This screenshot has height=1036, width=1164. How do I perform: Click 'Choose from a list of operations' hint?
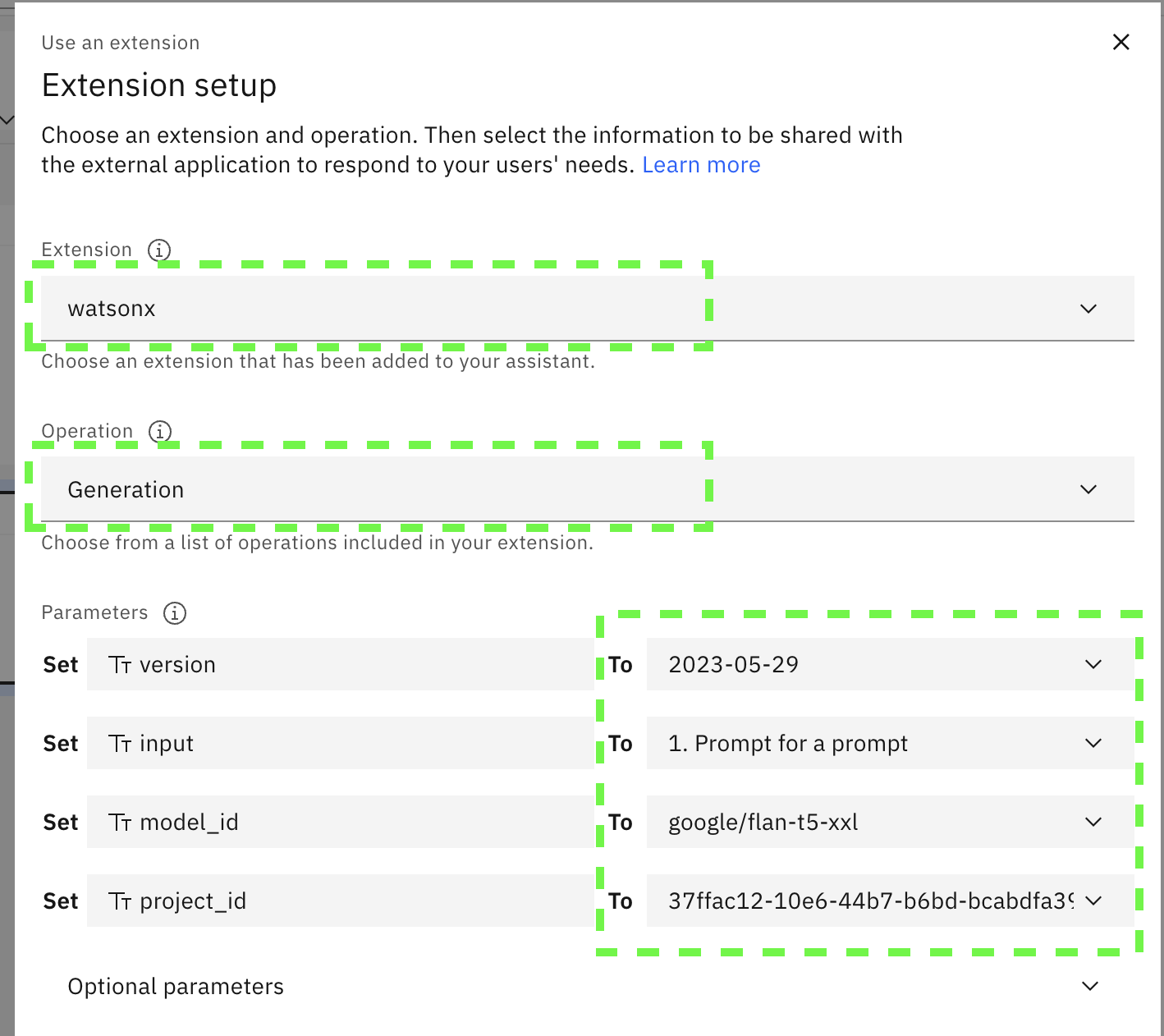click(x=317, y=543)
